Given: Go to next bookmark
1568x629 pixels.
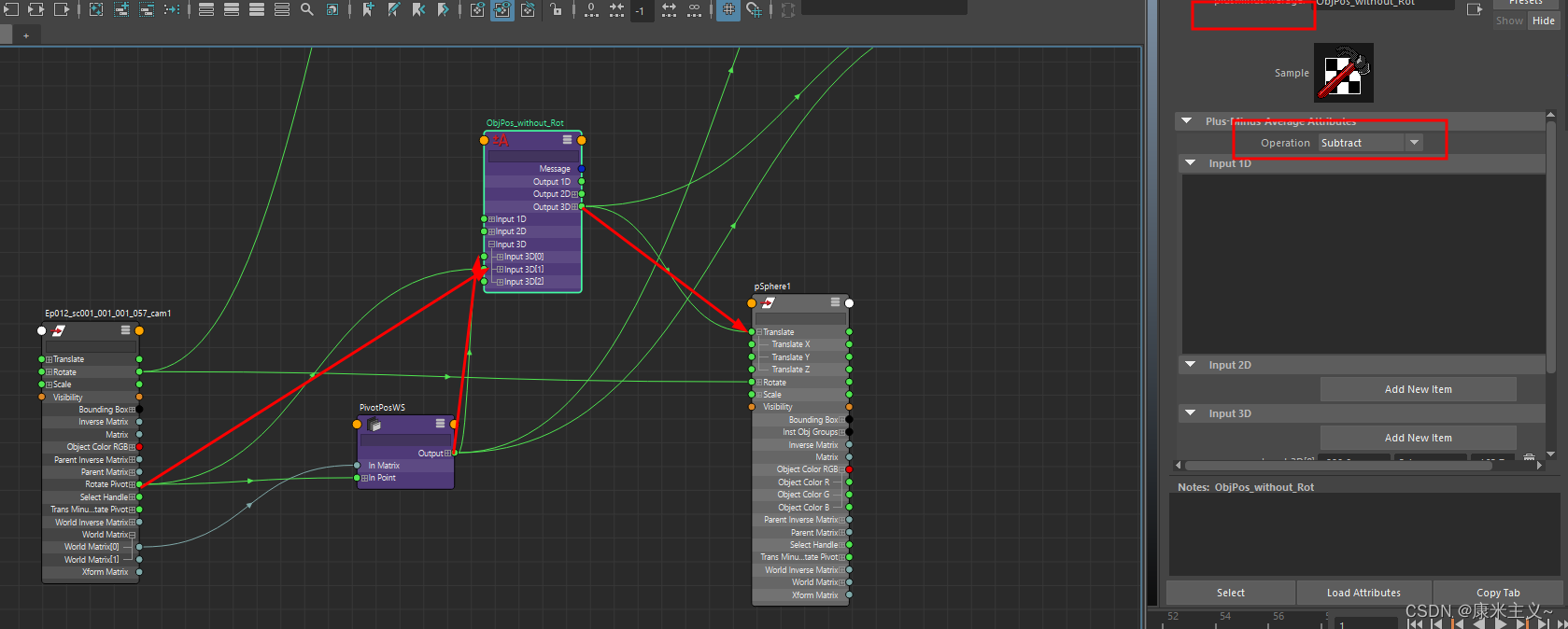Looking at the screenshot, I should [444, 9].
